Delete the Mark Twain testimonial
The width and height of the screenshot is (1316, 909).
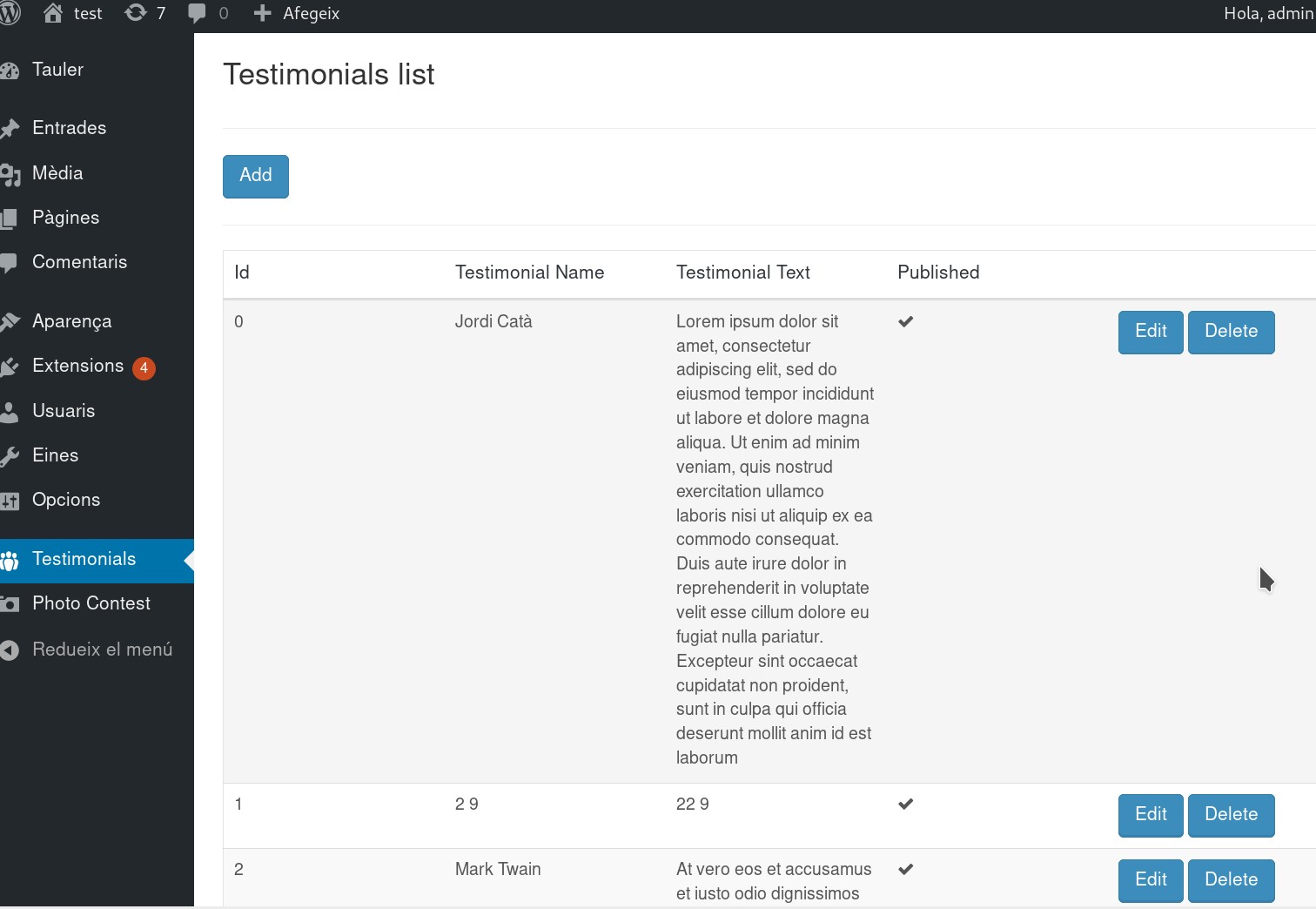coord(1231,880)
